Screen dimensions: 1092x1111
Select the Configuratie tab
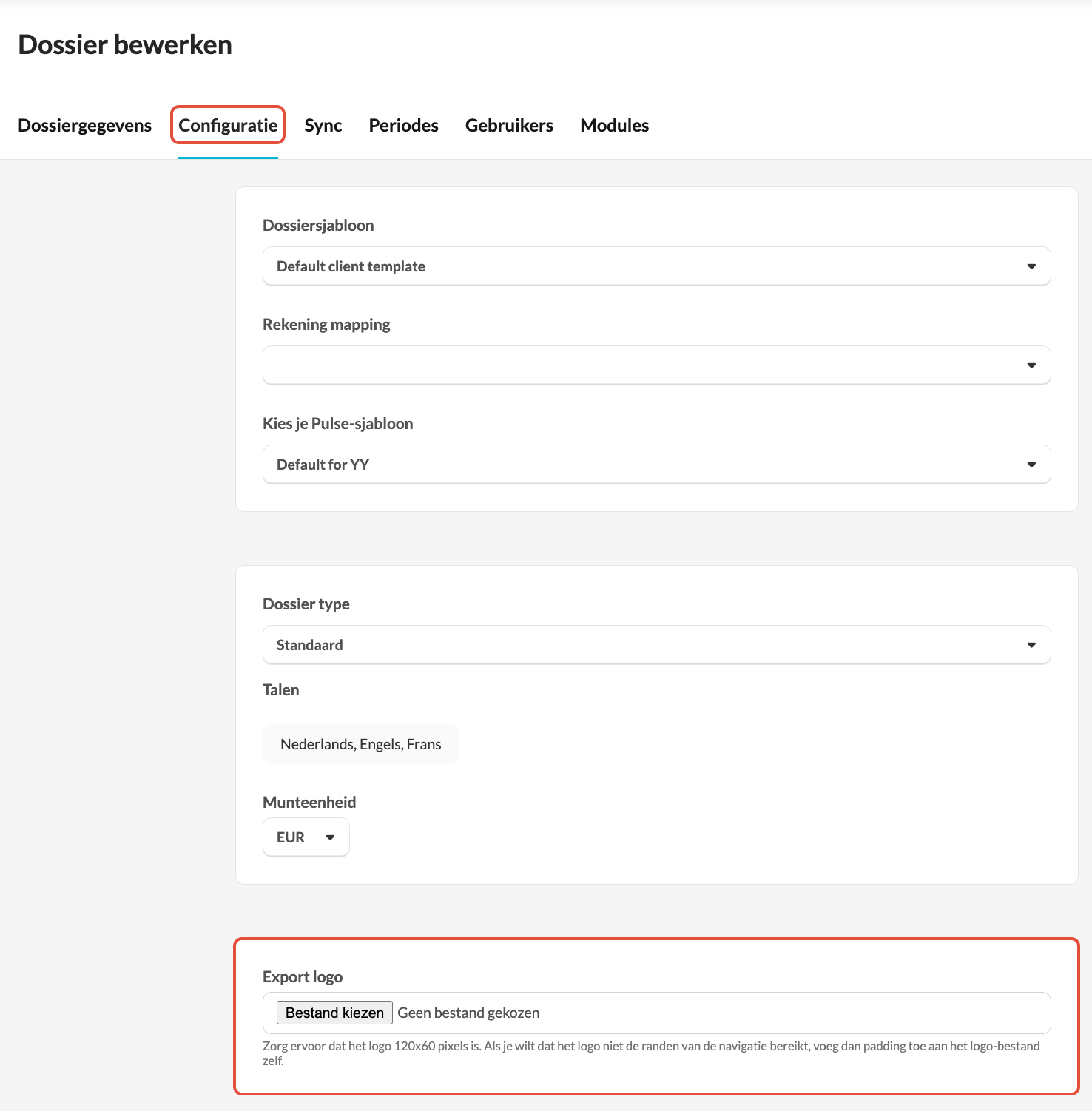(228, 126)
